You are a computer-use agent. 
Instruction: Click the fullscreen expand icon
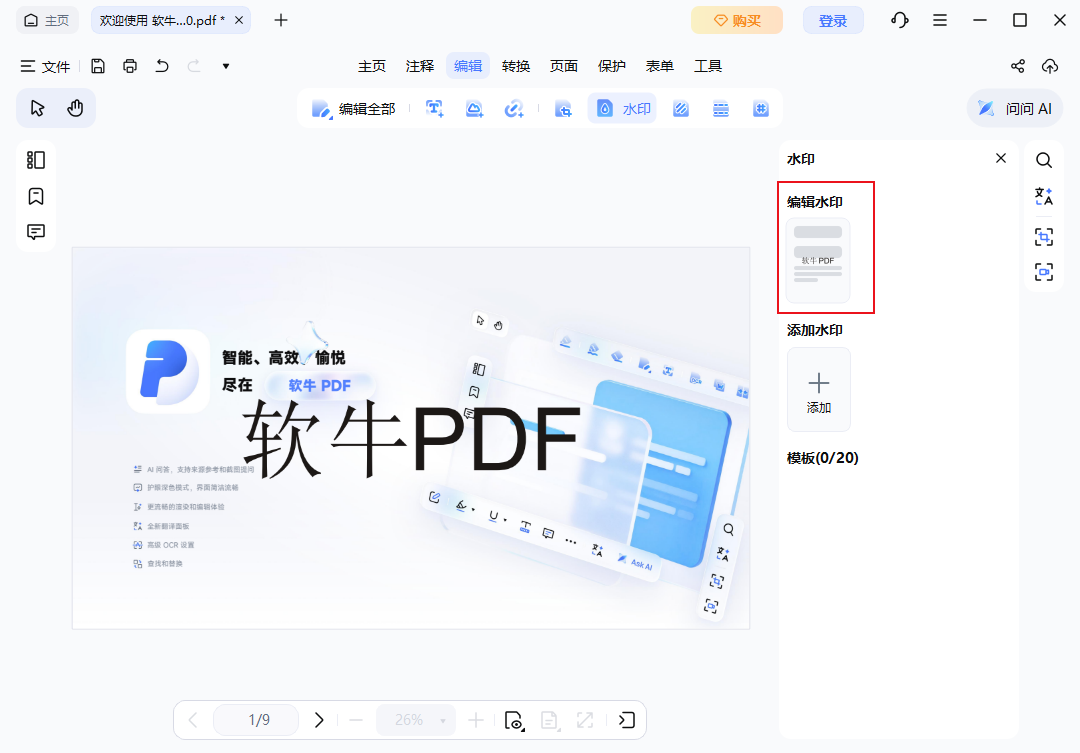(585, 720)
